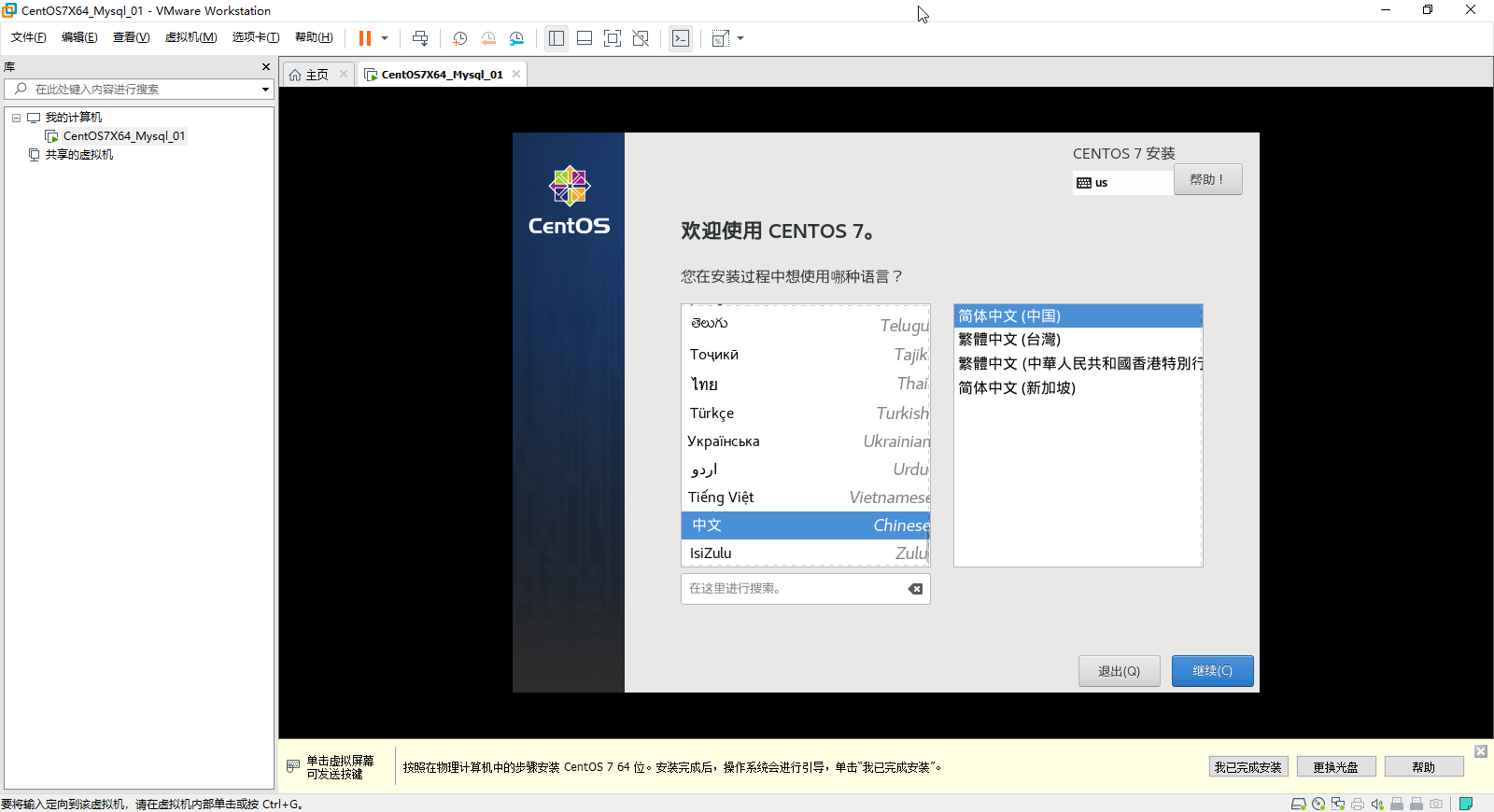Open the teal message log note icon
This screenshot has height=812, width=1494.
[x=1466, y=804]
